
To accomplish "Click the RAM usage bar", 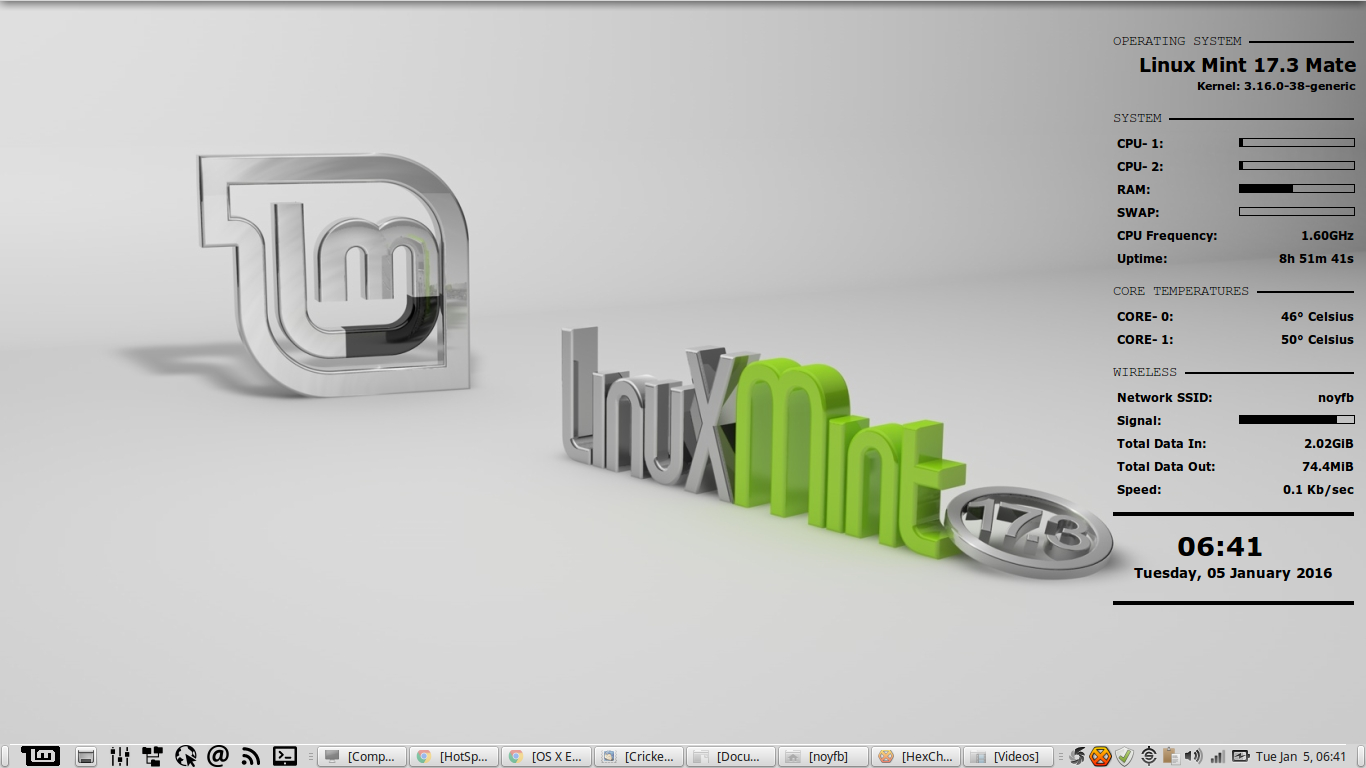I will click(x=1297, y=189).
